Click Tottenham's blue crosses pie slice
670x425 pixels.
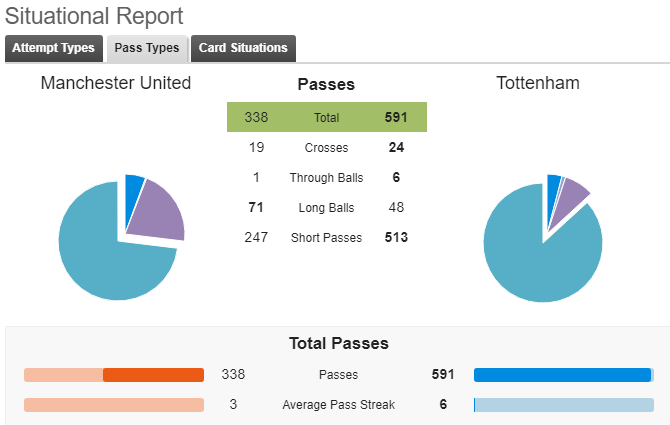pyautogui.click(x=552, y=194)
